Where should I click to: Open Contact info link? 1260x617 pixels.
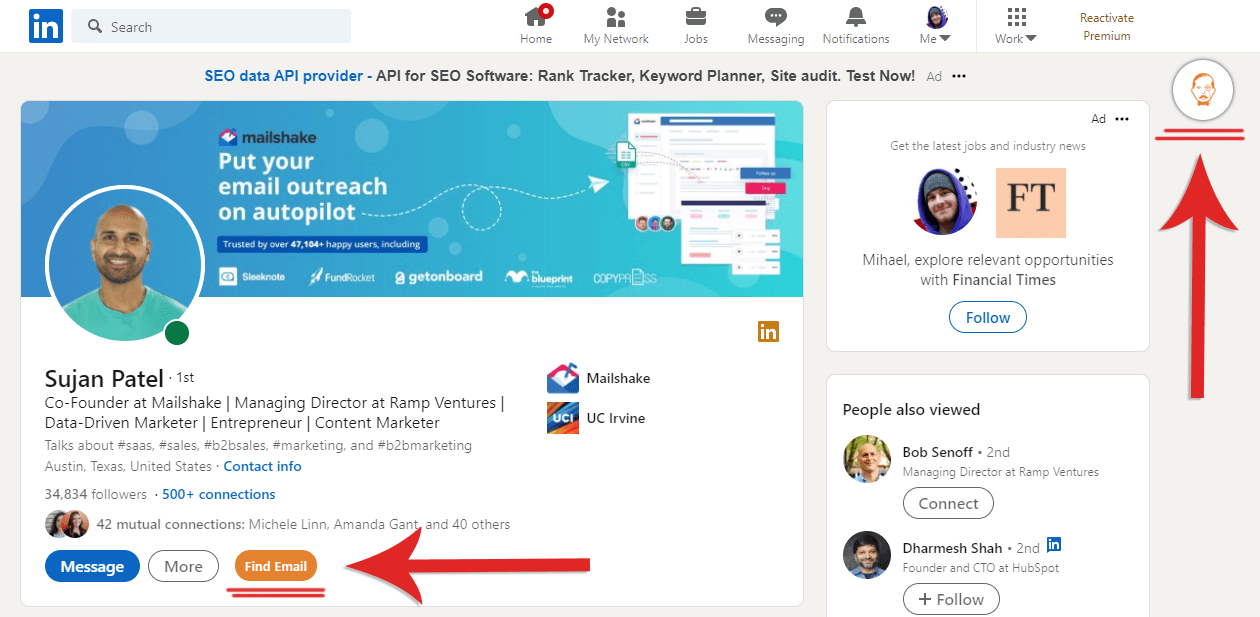[x=262, y=466]
